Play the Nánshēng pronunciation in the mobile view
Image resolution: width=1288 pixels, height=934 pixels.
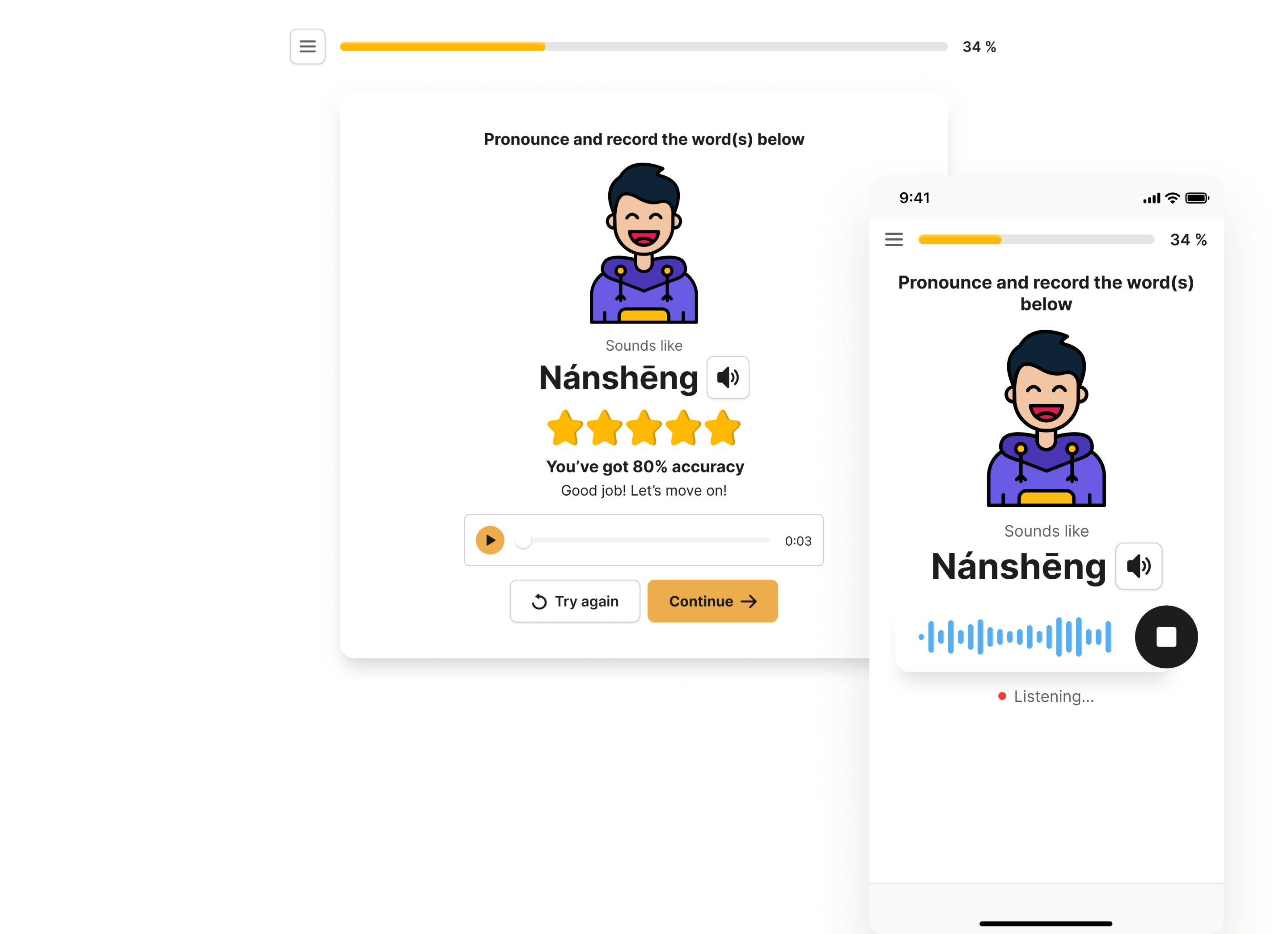(1138, 566)
